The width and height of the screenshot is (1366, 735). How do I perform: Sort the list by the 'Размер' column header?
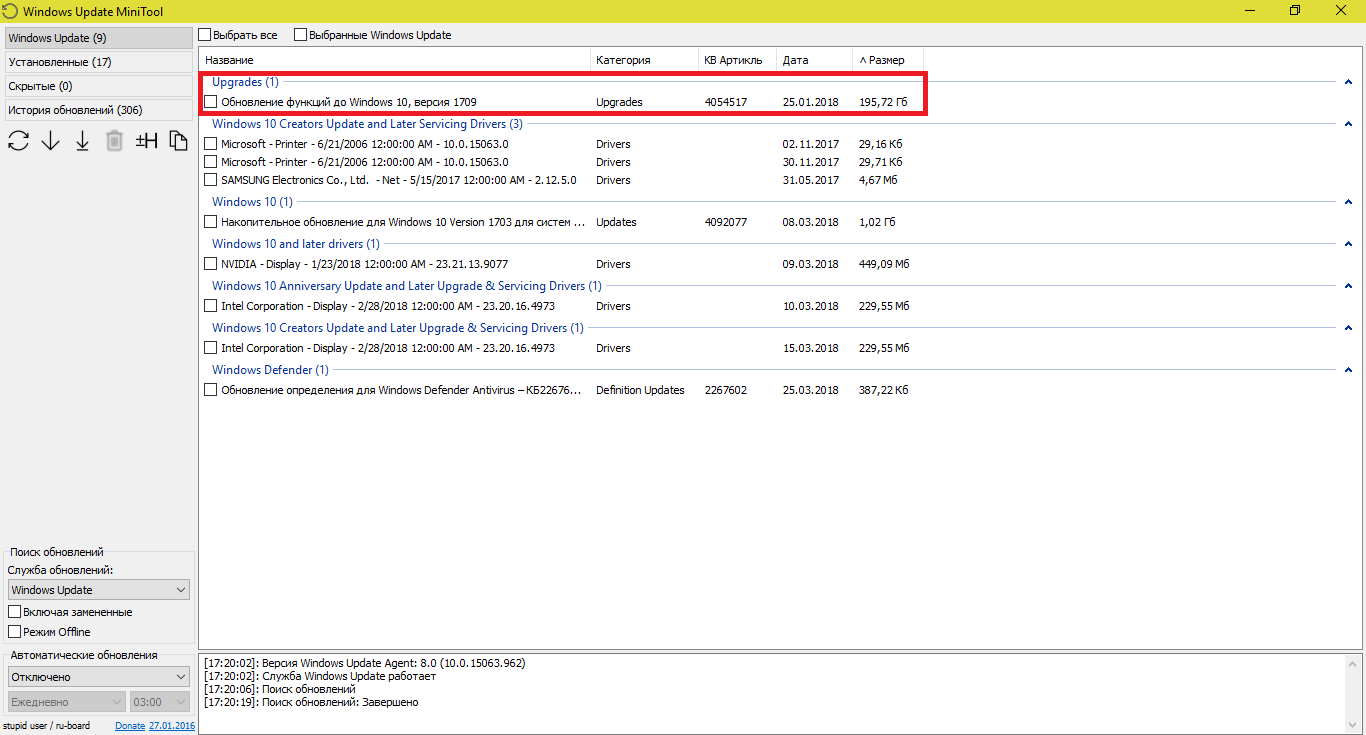[886, 60]
